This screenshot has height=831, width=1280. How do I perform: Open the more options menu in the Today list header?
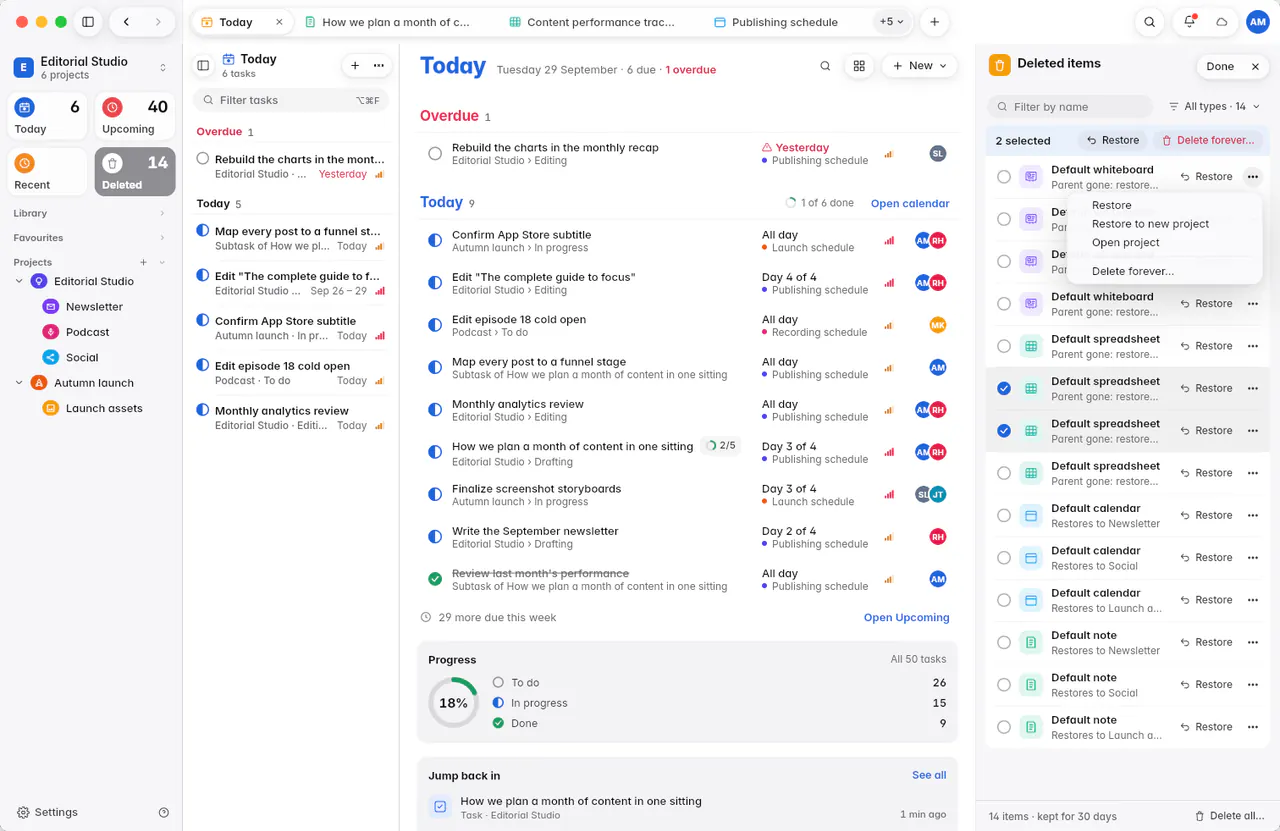tap(379, 66)
